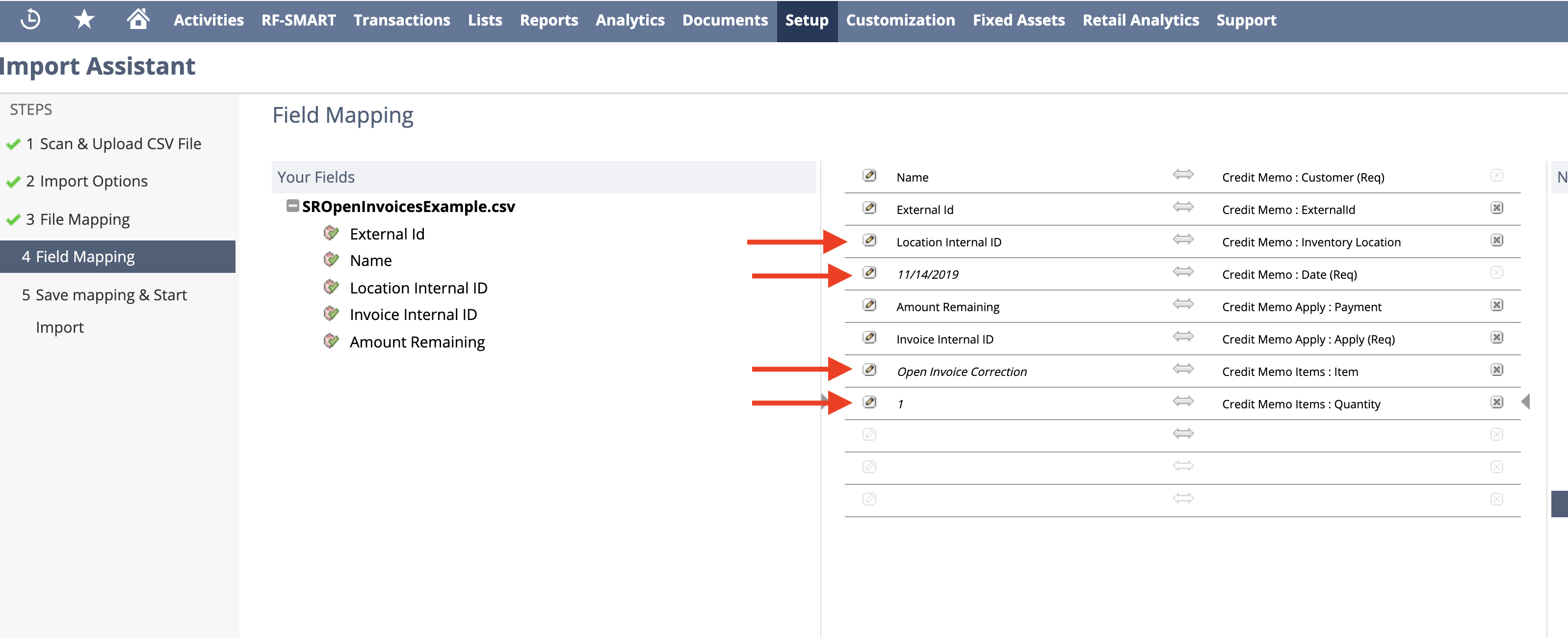Select Invoice Internal ID field in tree
Screen dimensions: 1568x638
click(413, 315)
